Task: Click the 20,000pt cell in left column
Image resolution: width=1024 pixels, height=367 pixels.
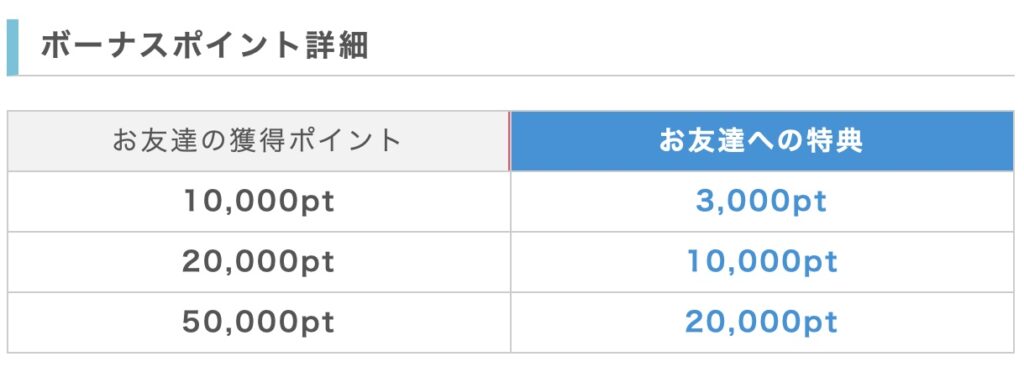Action: pyautogui.click(x=259, y=262)
